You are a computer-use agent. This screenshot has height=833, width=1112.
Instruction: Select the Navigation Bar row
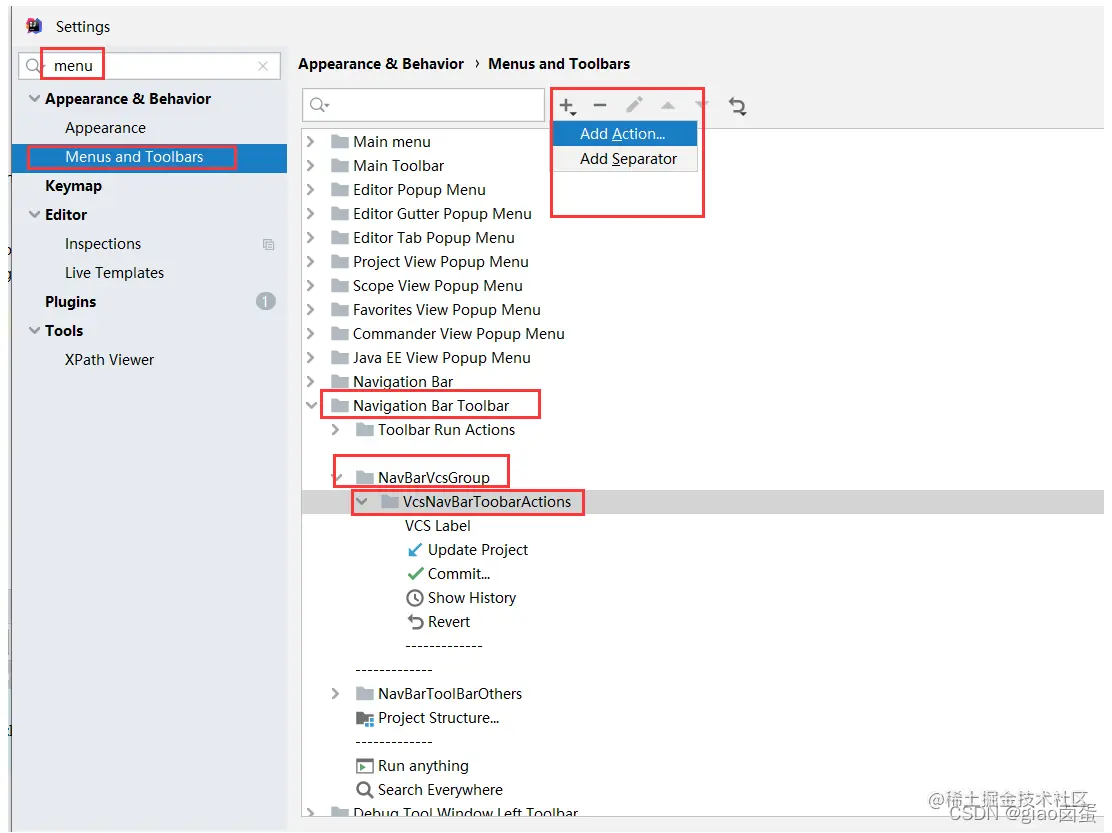tap(403, 381)
